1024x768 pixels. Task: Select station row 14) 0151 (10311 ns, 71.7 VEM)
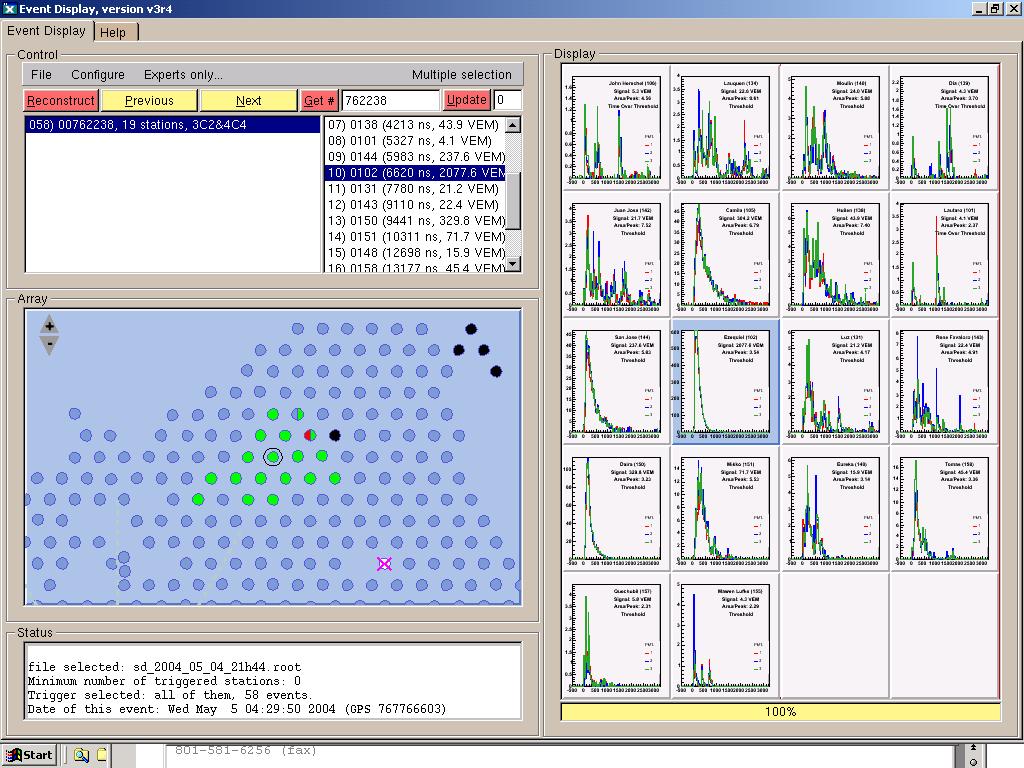pyautogui.click(x=415, y=236)
